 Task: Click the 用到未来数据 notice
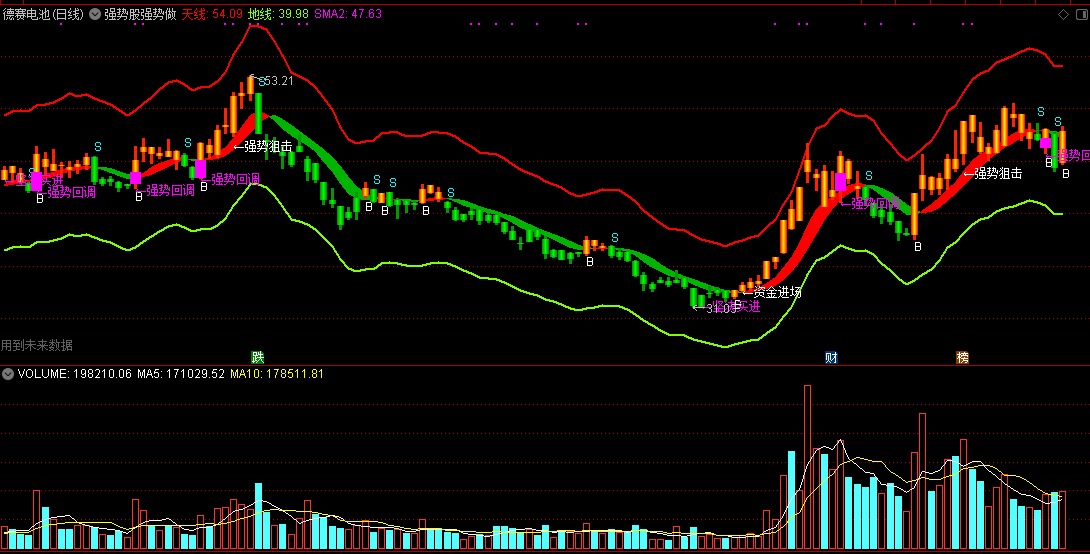(36, 345)
